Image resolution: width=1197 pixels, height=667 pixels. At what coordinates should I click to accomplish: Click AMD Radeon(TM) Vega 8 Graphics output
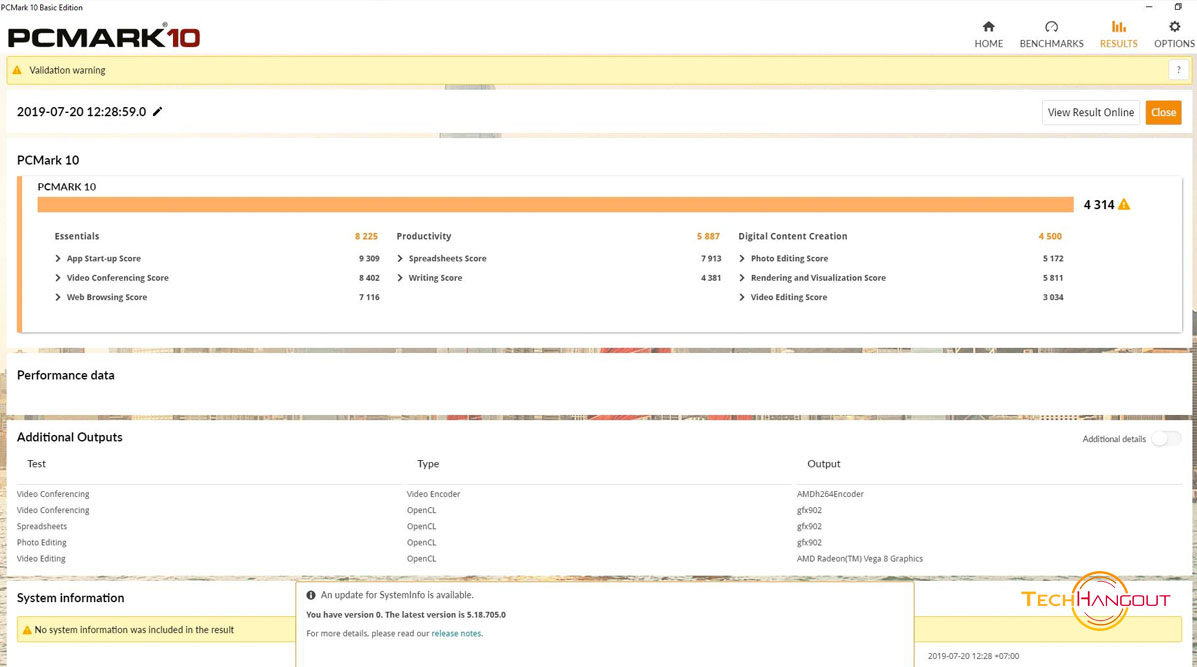(x=860, y=559)
